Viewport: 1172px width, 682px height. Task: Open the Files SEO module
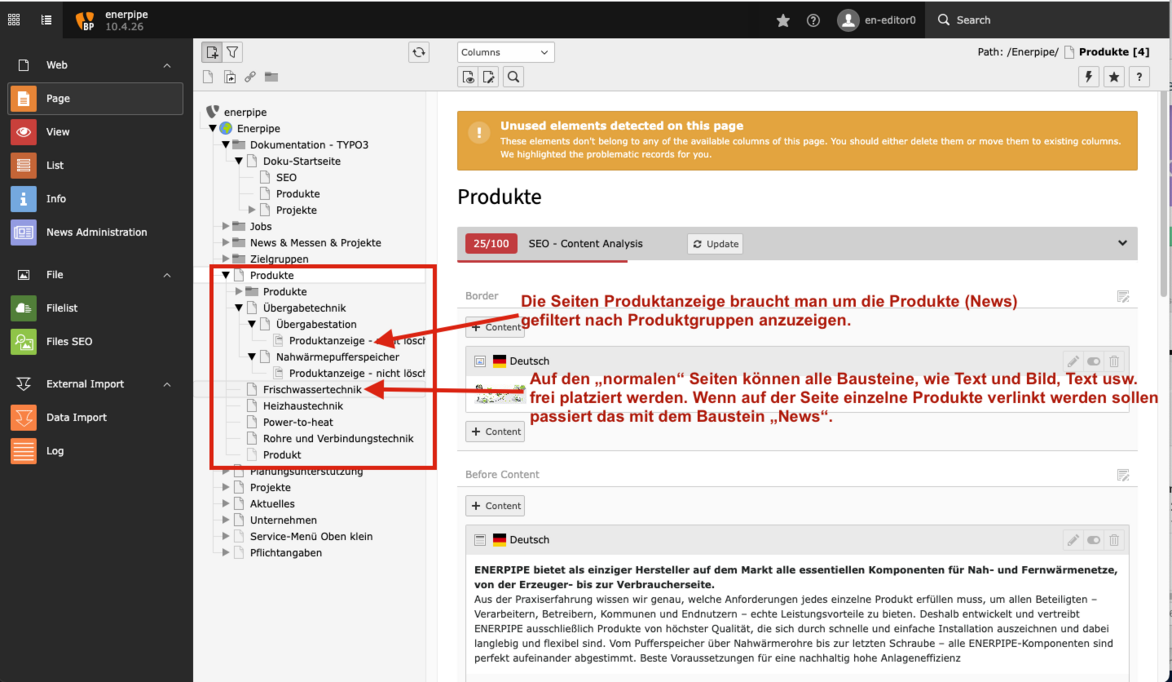(95, 342)
